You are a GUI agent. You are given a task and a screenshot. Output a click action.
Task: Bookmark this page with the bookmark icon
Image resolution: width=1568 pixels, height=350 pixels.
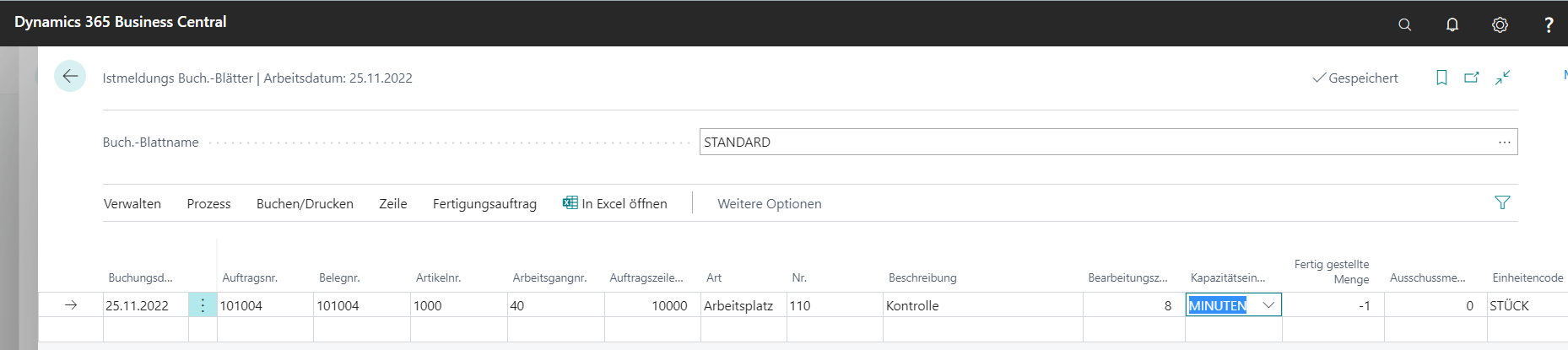coord(1441,78)
